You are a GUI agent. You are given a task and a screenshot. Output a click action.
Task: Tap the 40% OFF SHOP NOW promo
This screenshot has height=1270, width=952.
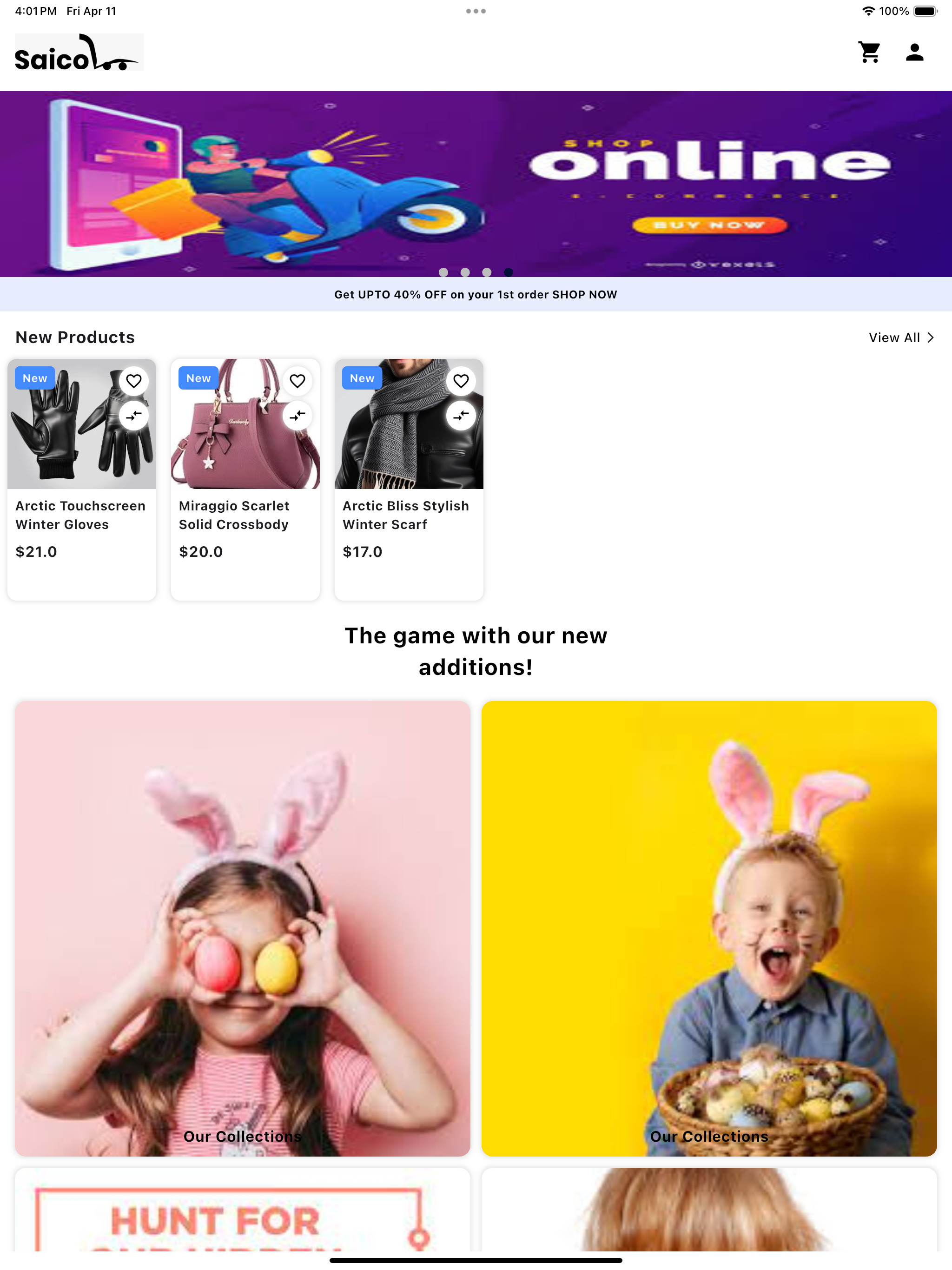[476, 295]
